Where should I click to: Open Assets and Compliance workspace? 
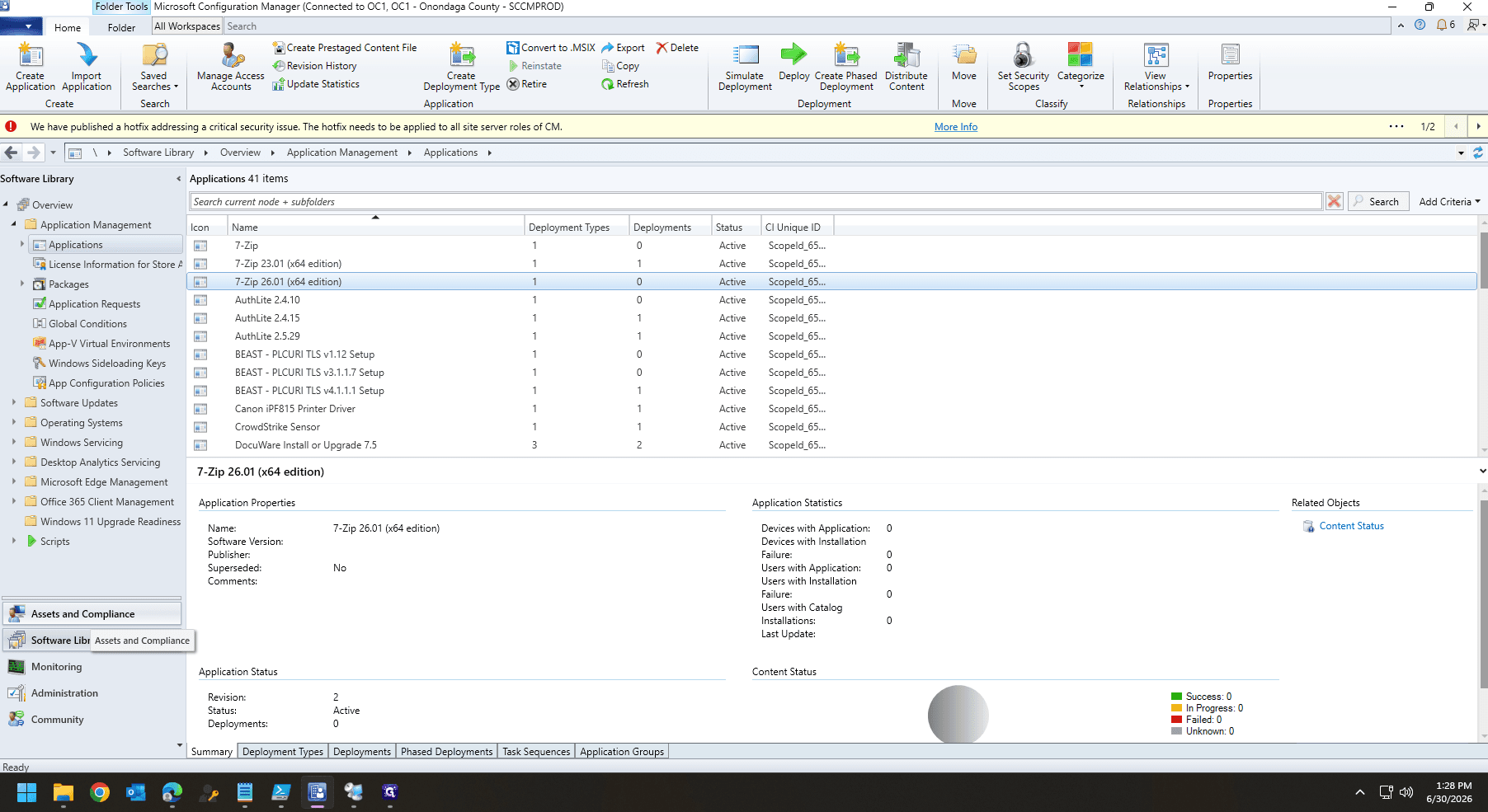[92, 614]
